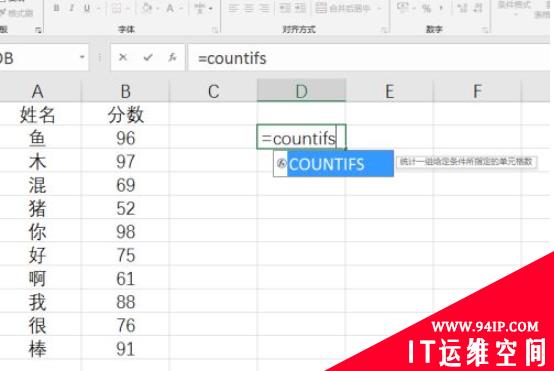The width and height of the screenshot is (554, 371).
Task: Toggle bold formatting in the ribbon
Action: pos(56,8)
